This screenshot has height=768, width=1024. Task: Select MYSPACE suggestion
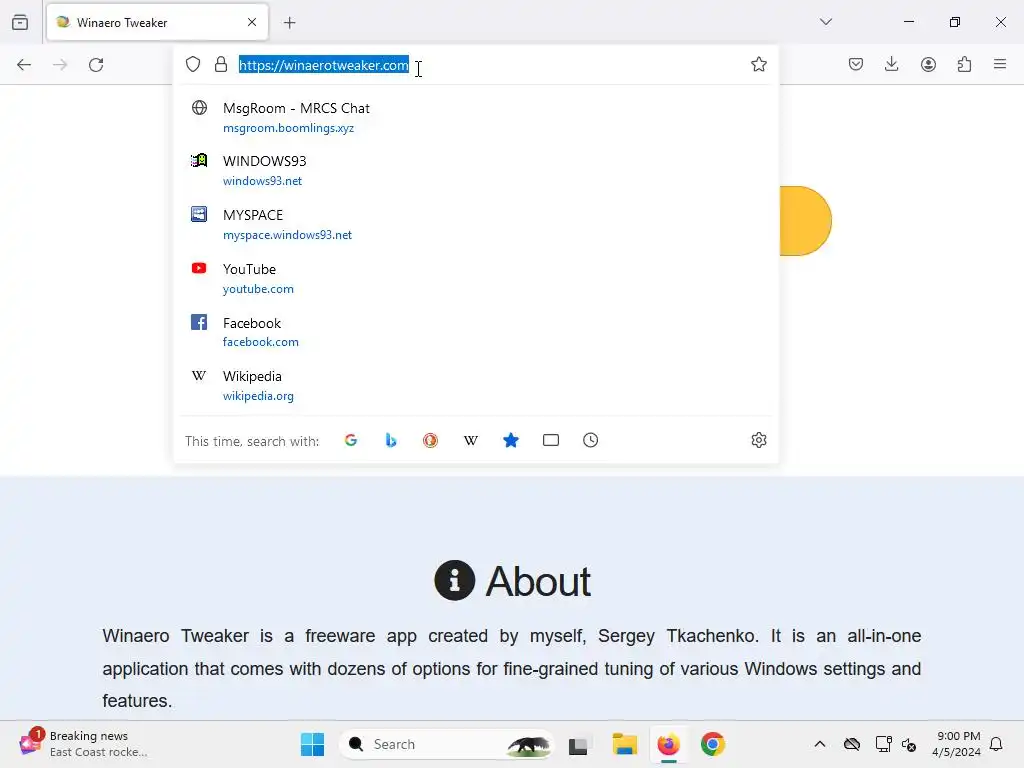click(x=476, y=225)
